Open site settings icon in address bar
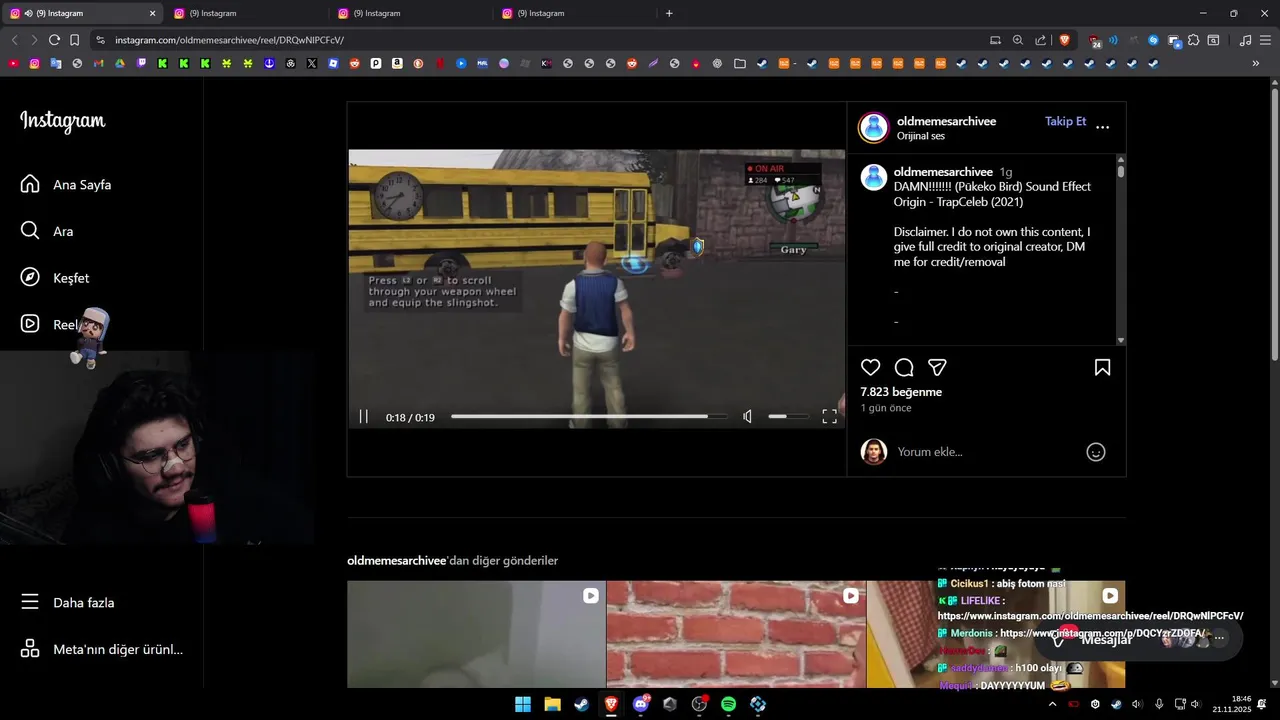 click(x=100, y=40)
